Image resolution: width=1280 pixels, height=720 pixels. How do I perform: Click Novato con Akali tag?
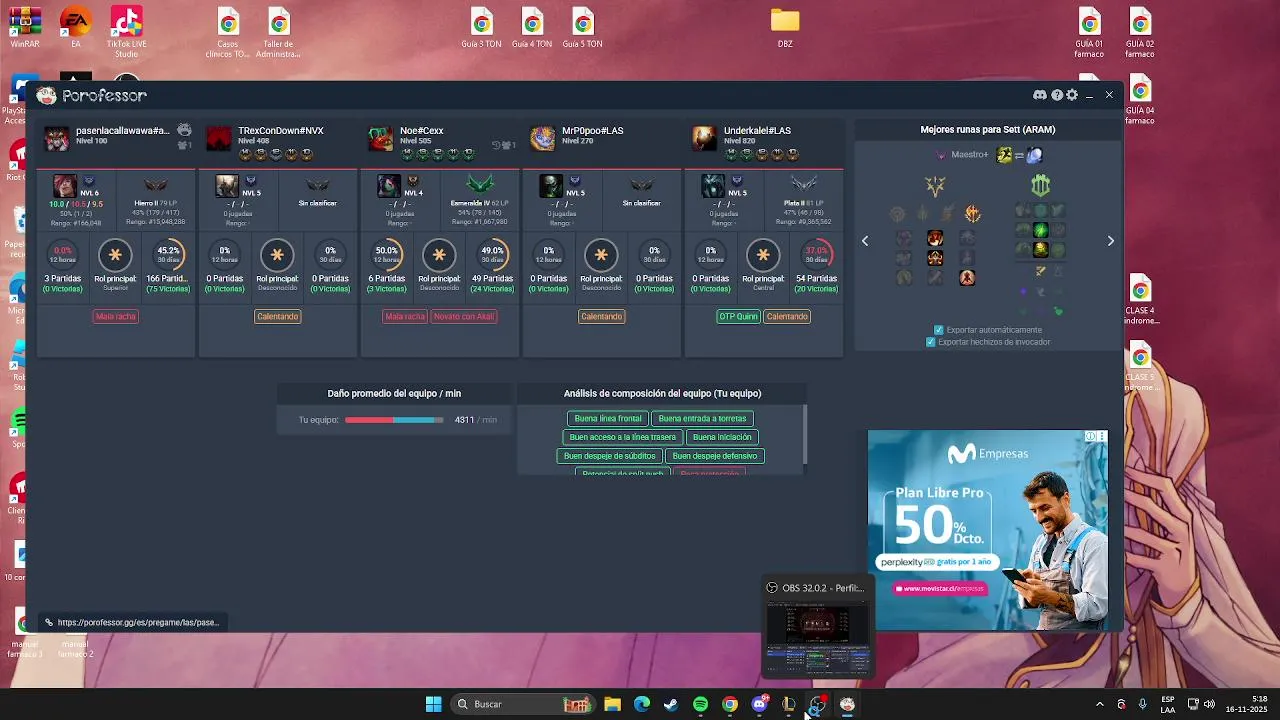point(464,316)
